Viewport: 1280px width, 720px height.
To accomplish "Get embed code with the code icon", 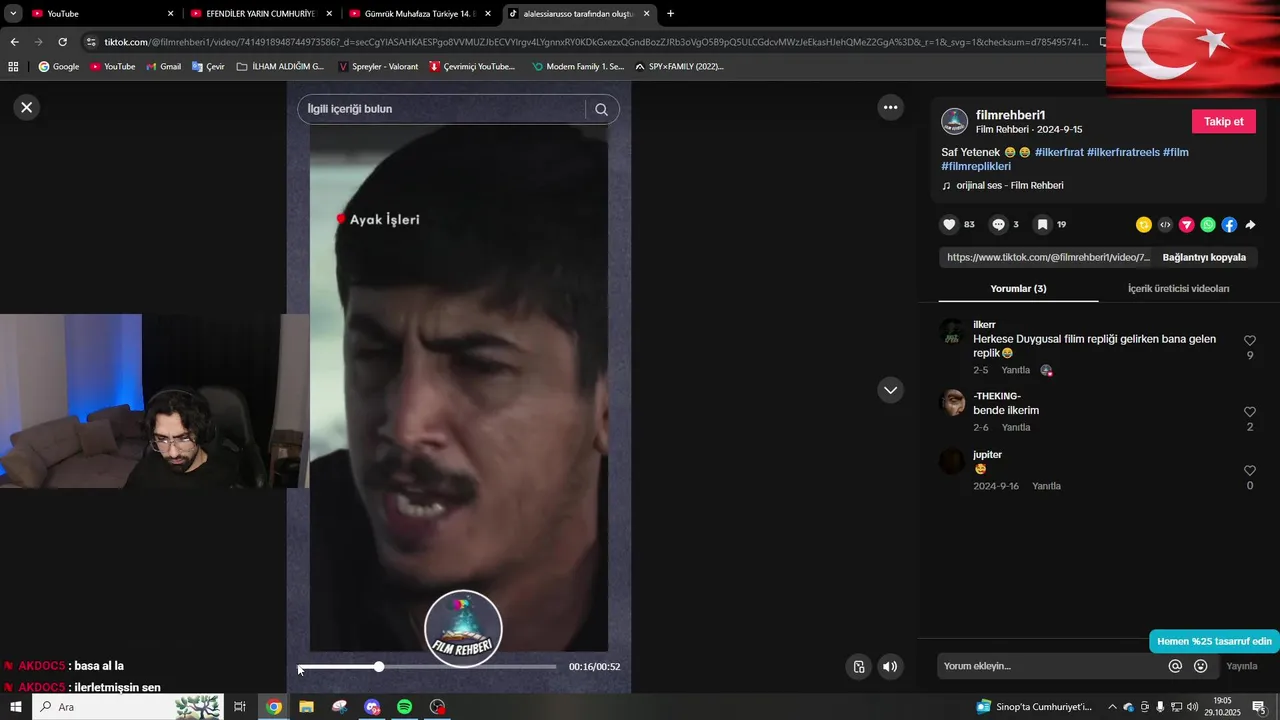I will [x=1165, y=225].
